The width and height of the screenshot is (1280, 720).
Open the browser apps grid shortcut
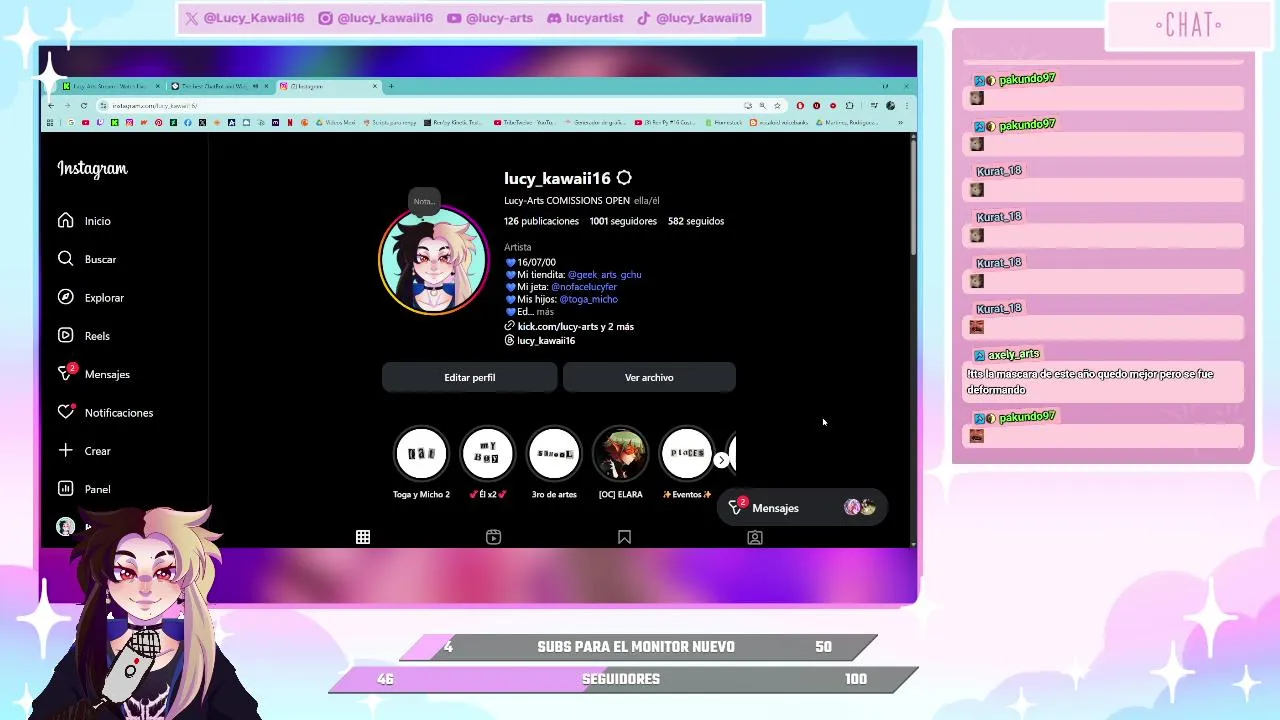click(x=50, y=122)
